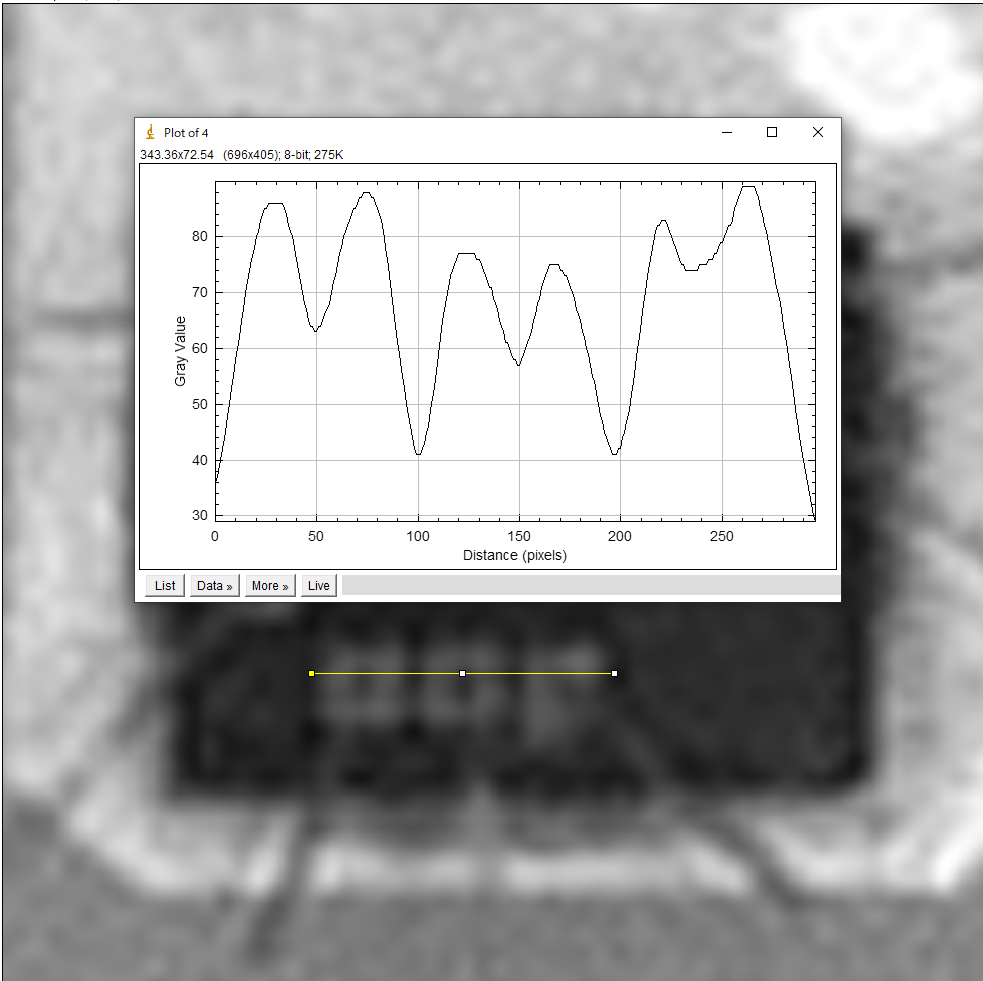Select the yellow left endpoint handle of the line
The image size is (983, 981).
[x=312, y=673]
